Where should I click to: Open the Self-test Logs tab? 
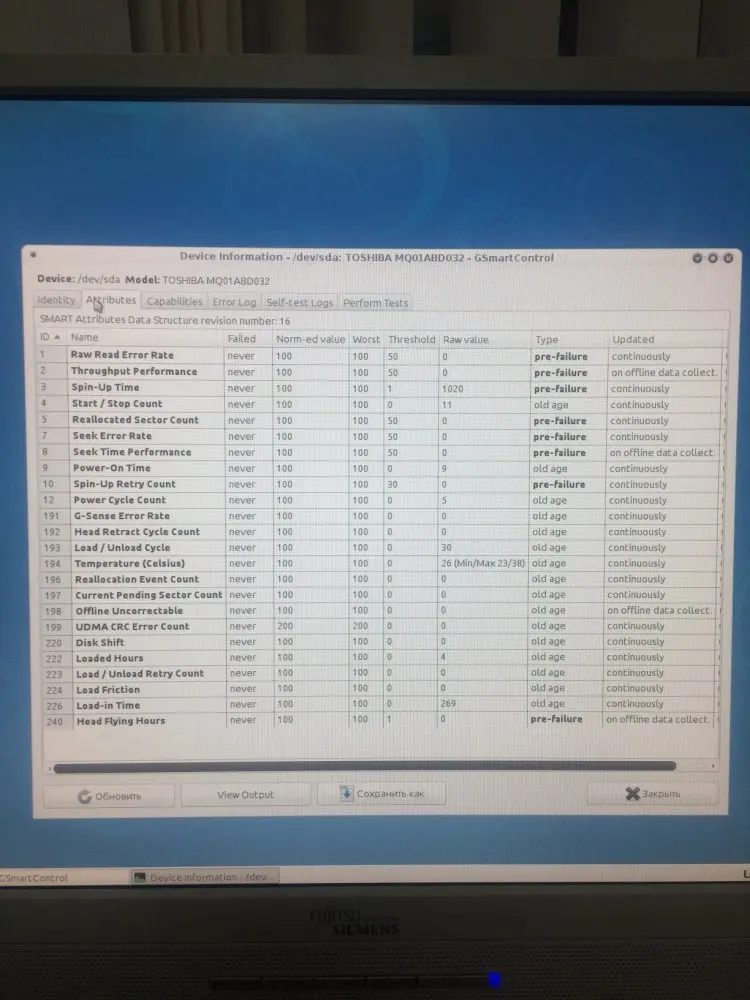(299, 302)
